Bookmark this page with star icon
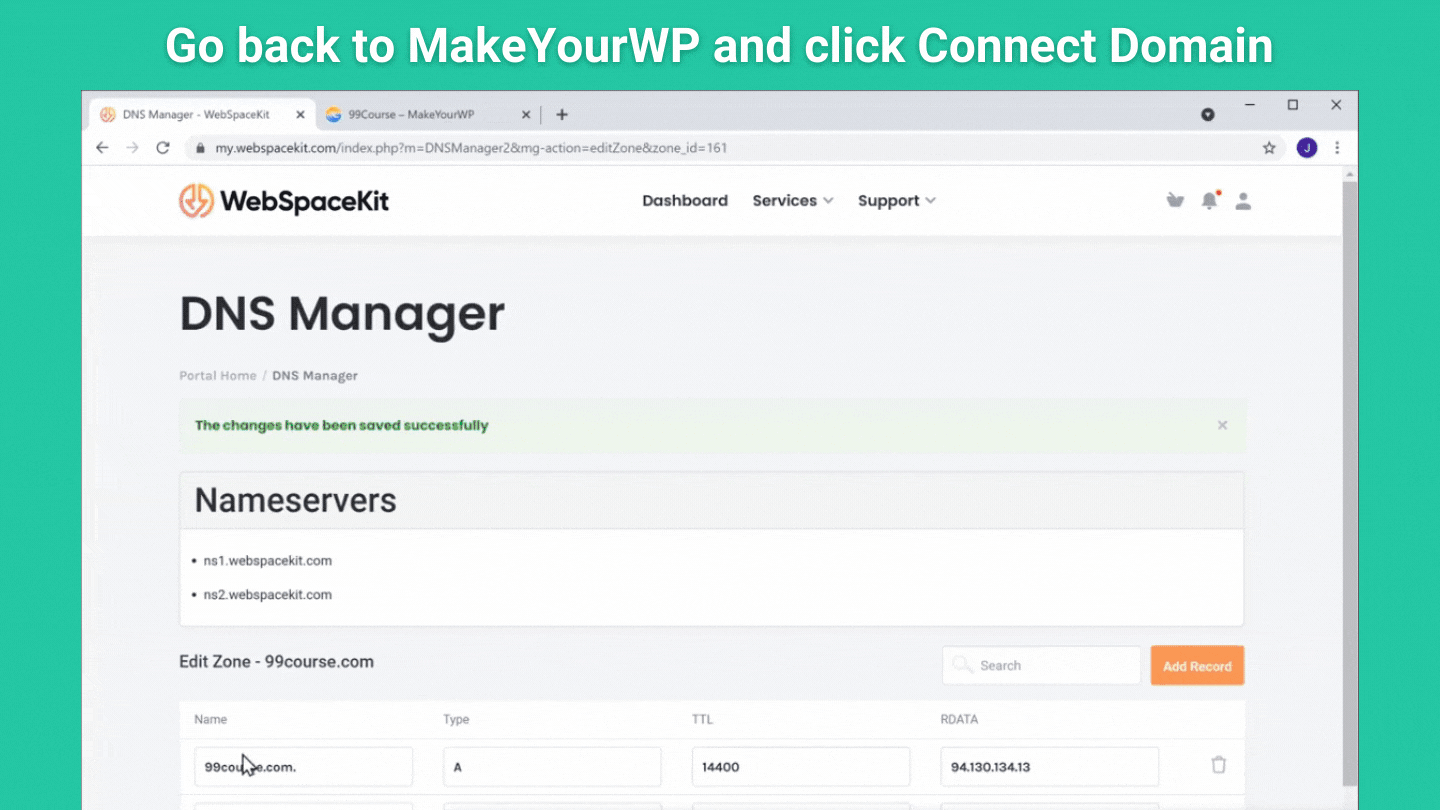This screenshot has height=810, width=1440. pyautogui.click(x=1269, y=148)
